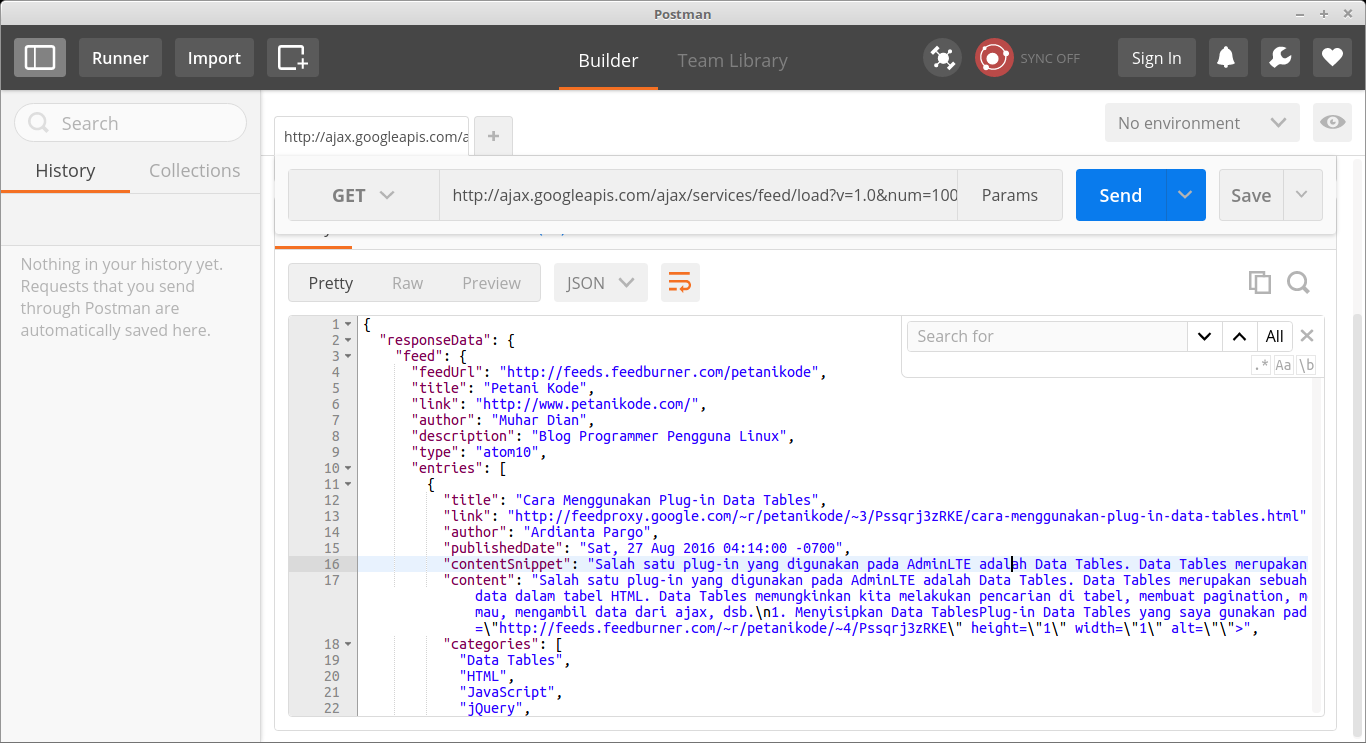Toggle environment quick look eye icon
The height and width of the screenshot is (743, 1366).
tap(1333, 123)
